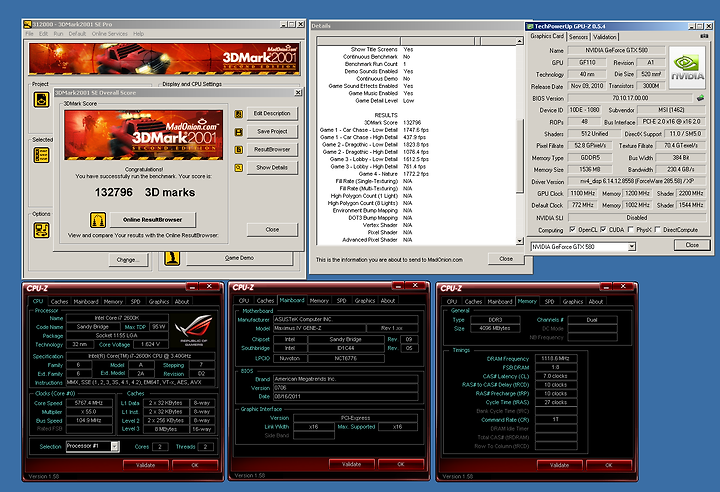The height and width of the screenshot is (492, 720).
Task: Toggle the OpenCL checkbox in GPU-Z
Action: (x=573, y=229)
